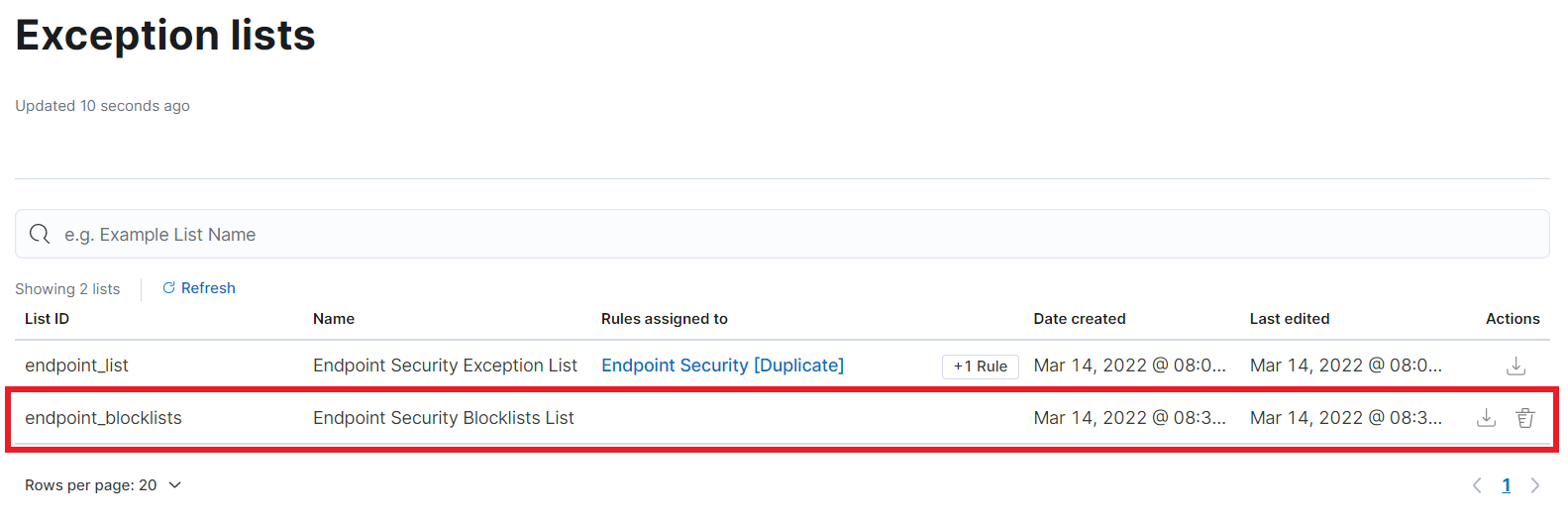Image resolution: width=1568 pixels, height=523 pixels.
Task: Go to previous page arrow
Action: click(1477, 485)
